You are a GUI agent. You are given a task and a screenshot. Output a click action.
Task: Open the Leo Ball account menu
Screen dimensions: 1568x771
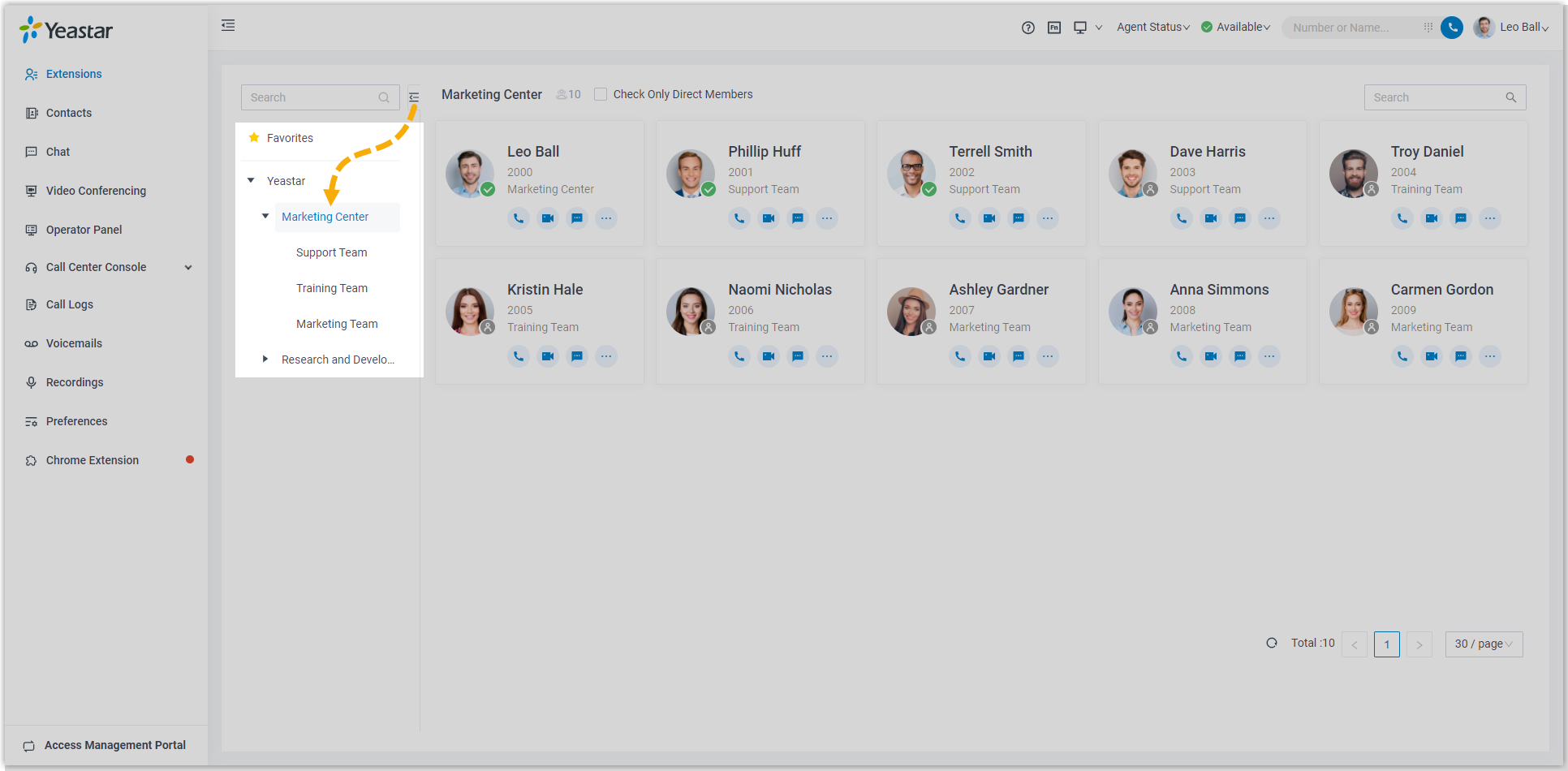click(x=1512, y=28)
